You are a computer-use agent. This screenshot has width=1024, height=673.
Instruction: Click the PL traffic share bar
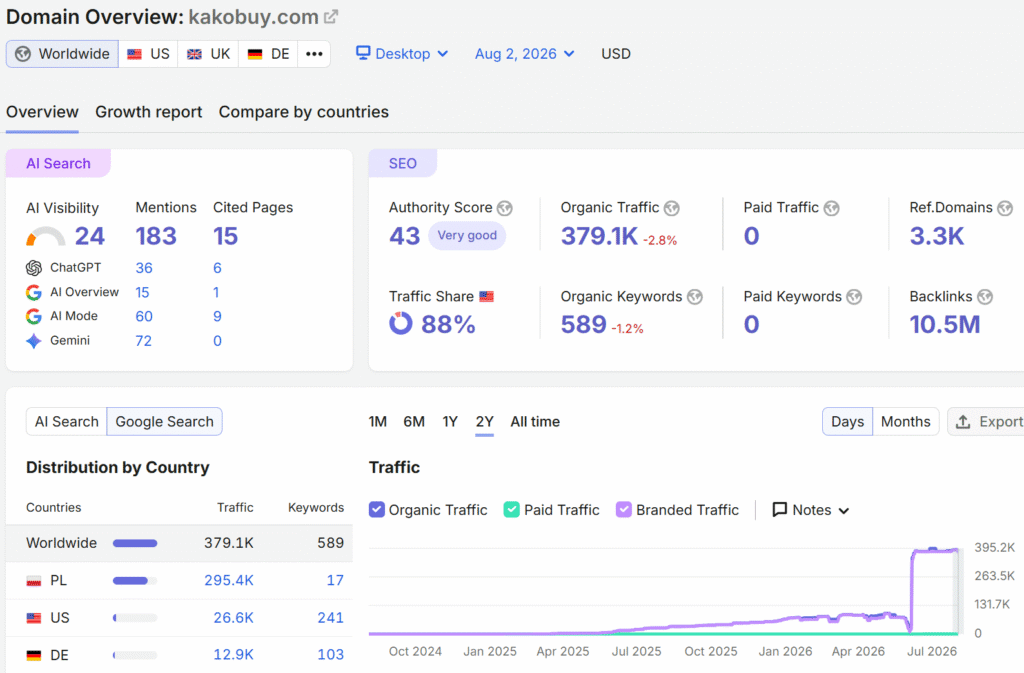[135, 580]
